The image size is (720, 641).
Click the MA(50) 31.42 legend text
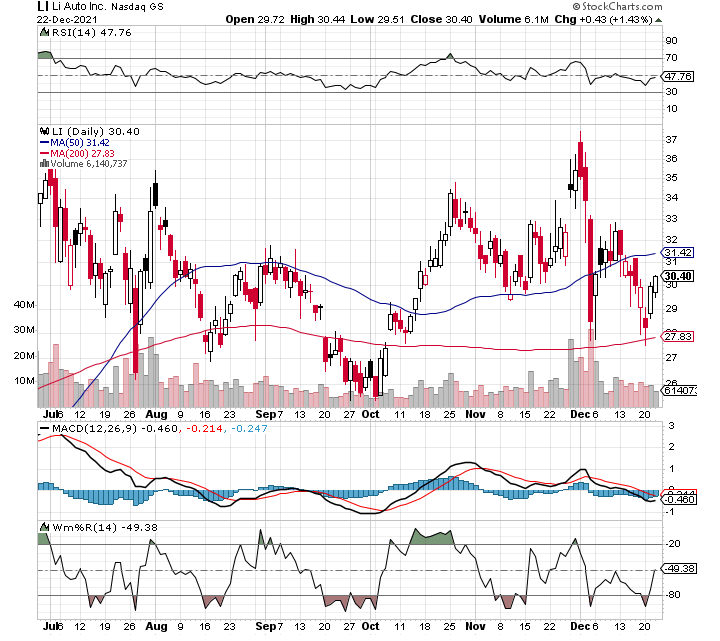pyautogui.click(x=79, y=142)
